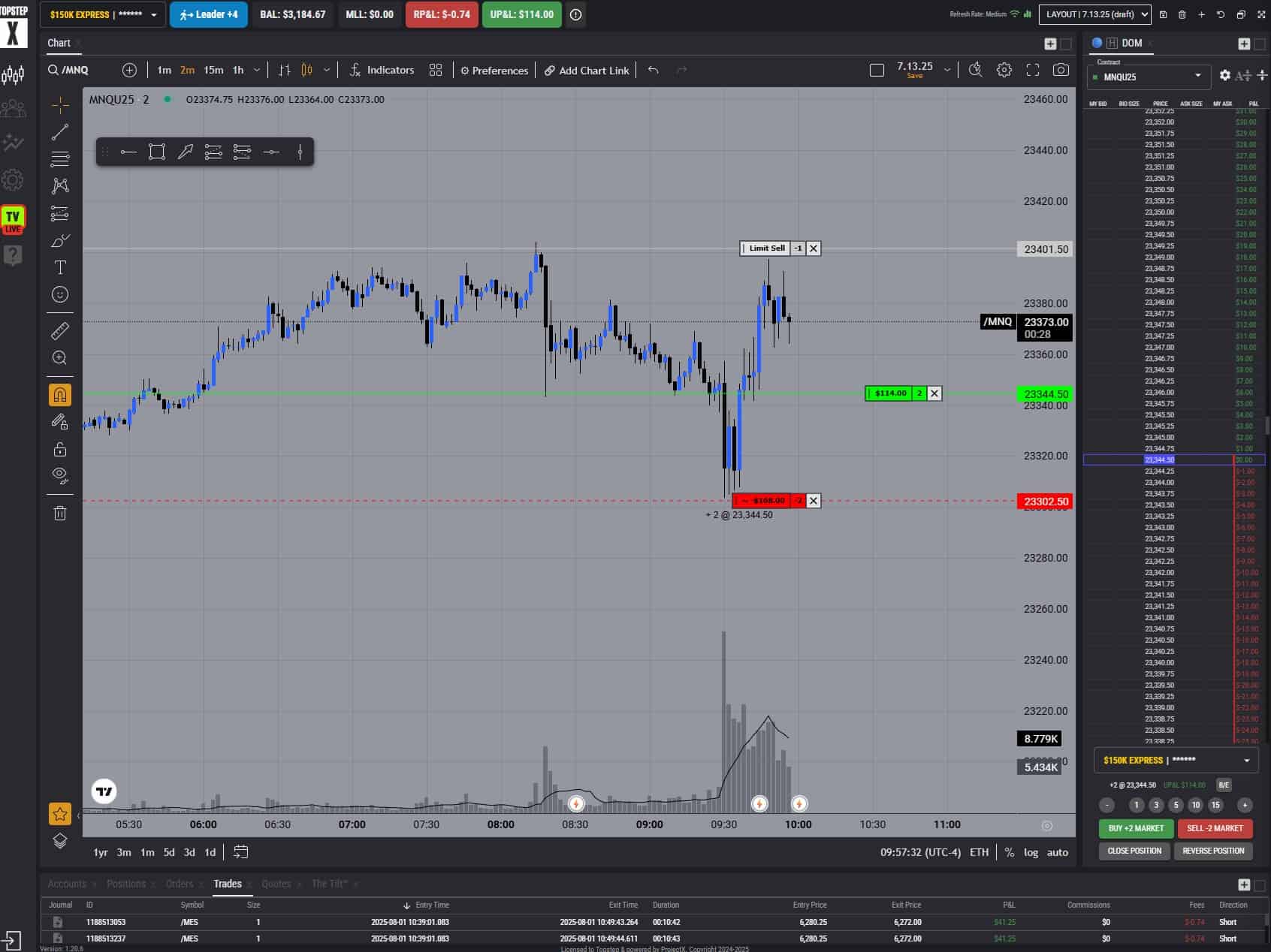Click REVERSE POSITION button
The image size is (1271, 952).
[x=1213, y=851]
